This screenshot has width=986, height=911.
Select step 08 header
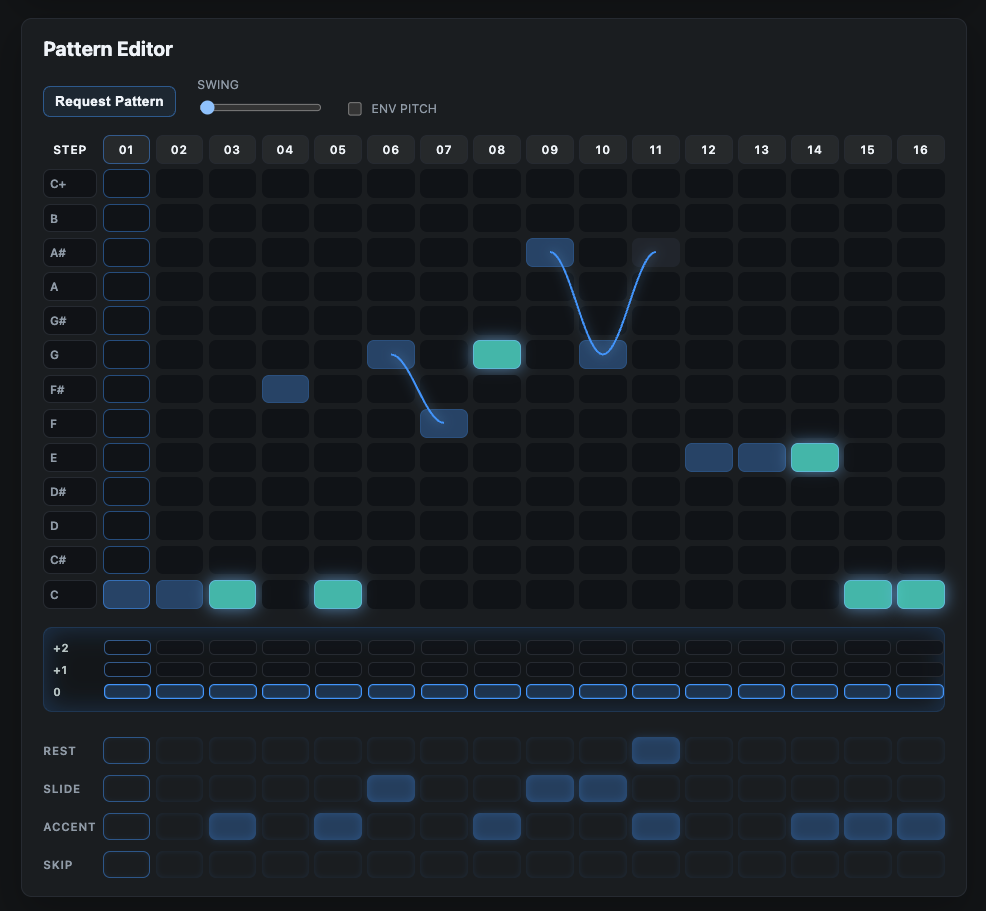[497, 150]
